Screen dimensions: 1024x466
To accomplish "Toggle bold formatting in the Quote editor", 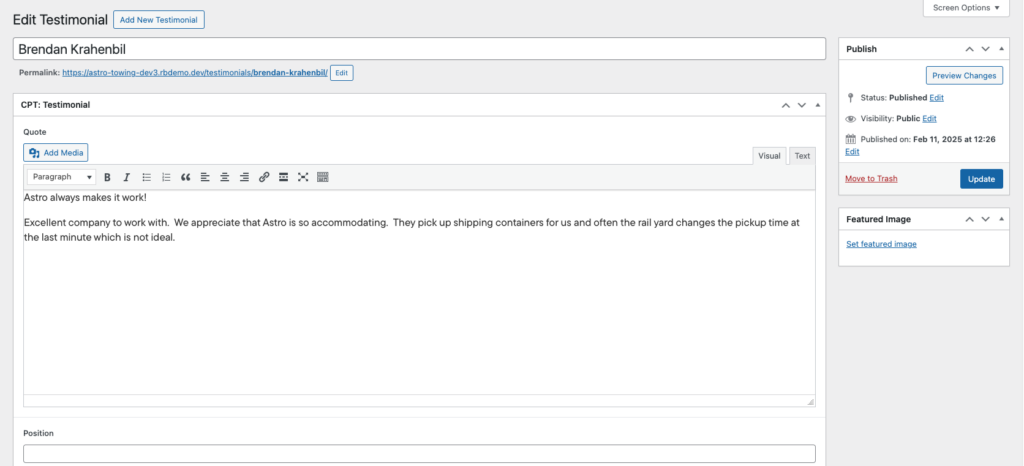I will tap(107, 177).
